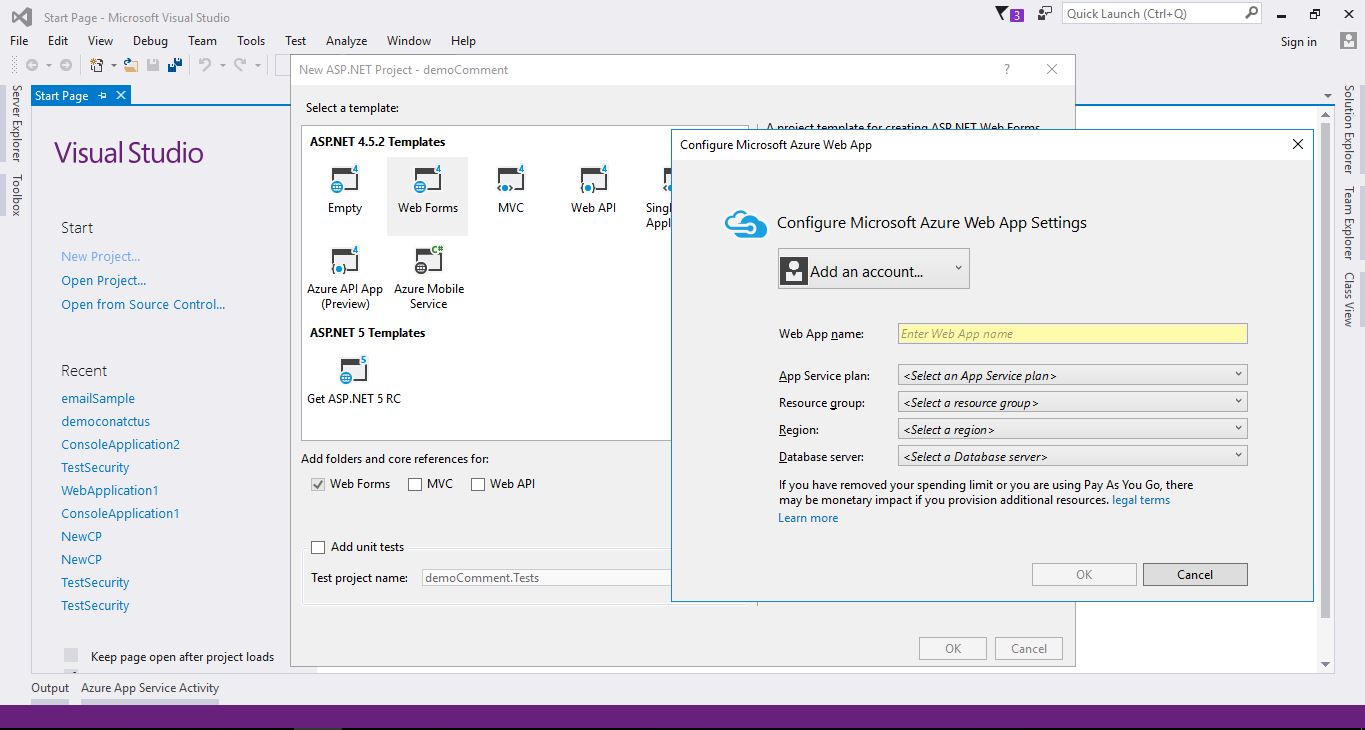Open the Analyze menu
Screen dimensions: 1365x730
pos(346,41)
